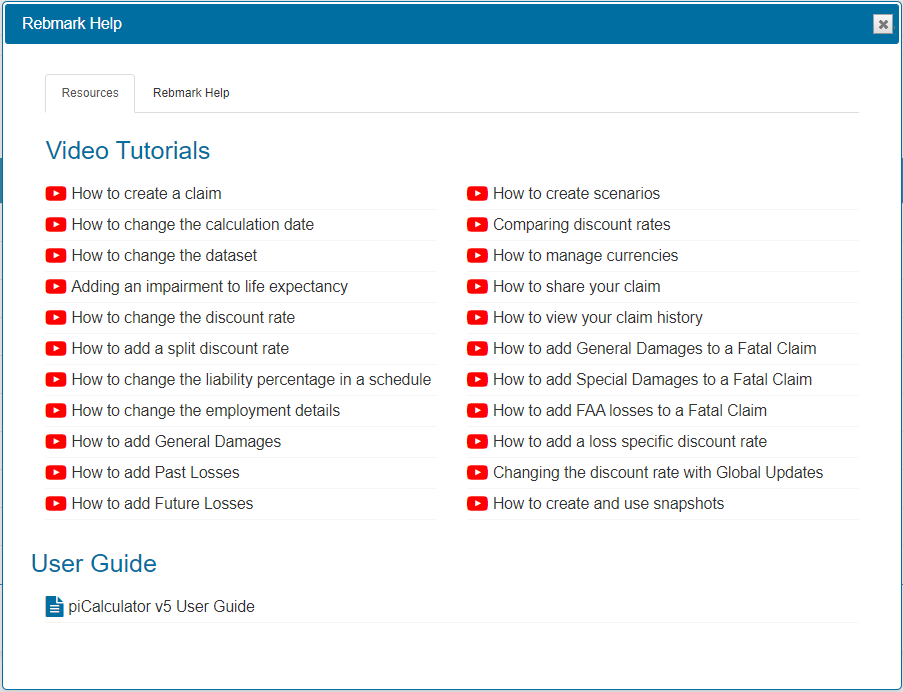
Task: Click YouTube icon beside How to create a claim
Action: click(x=56, y=193)
